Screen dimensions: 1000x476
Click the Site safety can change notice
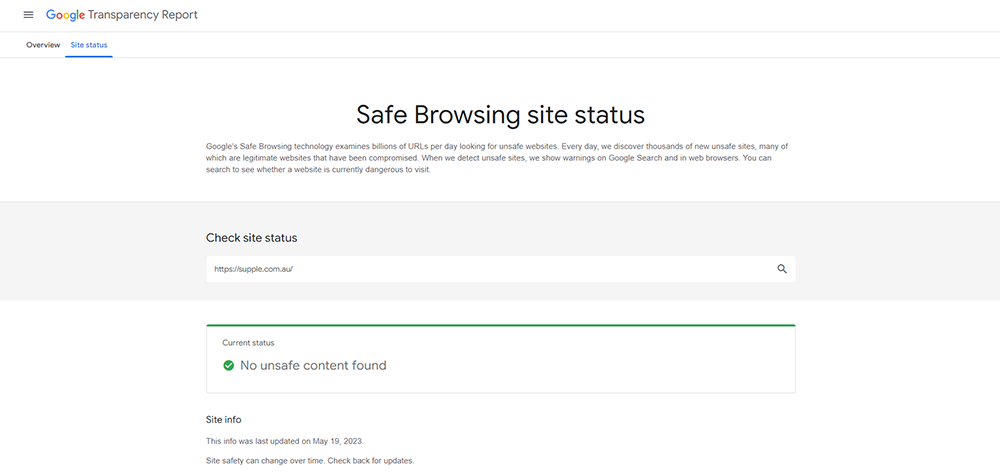pos(310,460)
